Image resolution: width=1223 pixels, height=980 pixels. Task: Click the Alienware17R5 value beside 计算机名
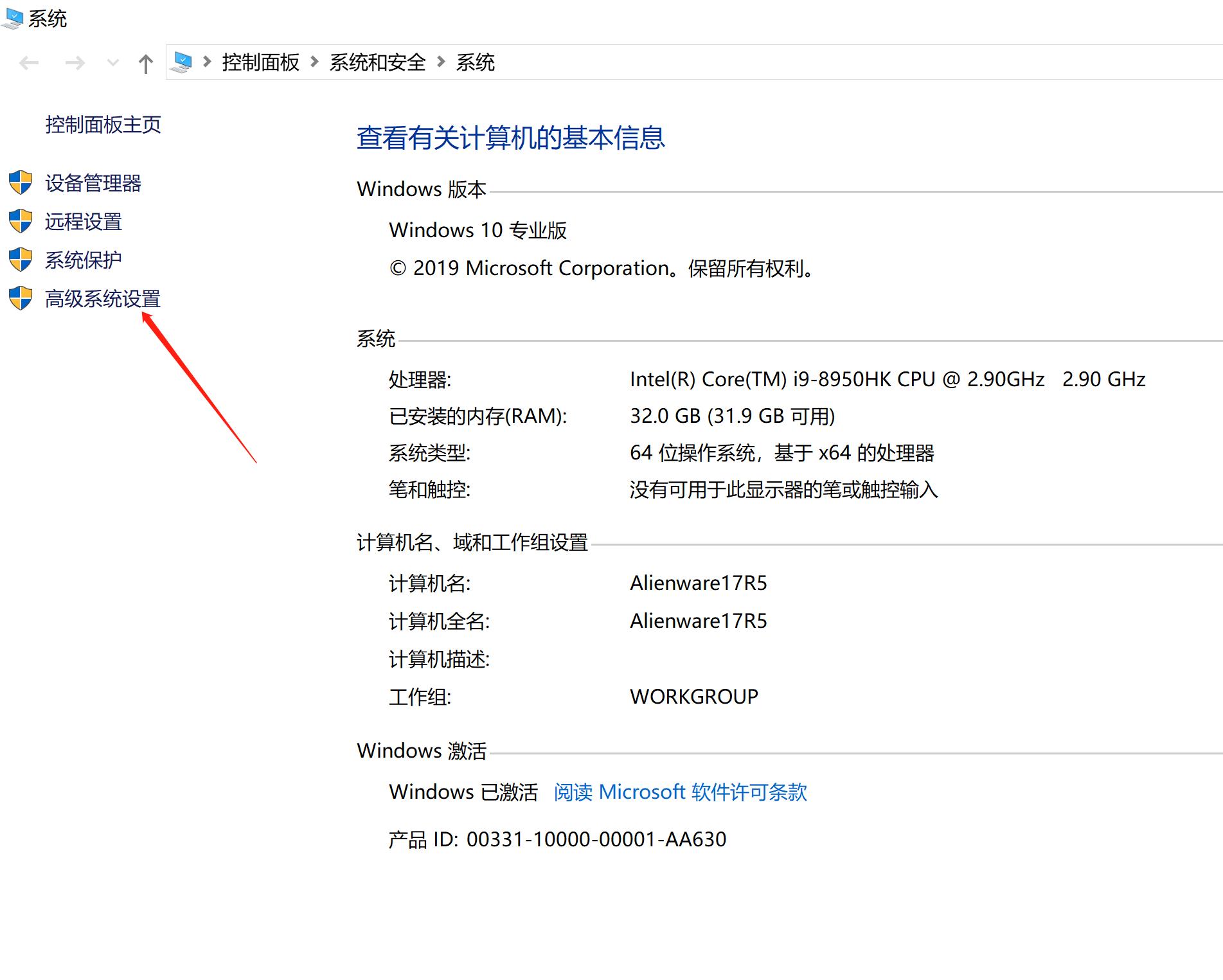699,583
